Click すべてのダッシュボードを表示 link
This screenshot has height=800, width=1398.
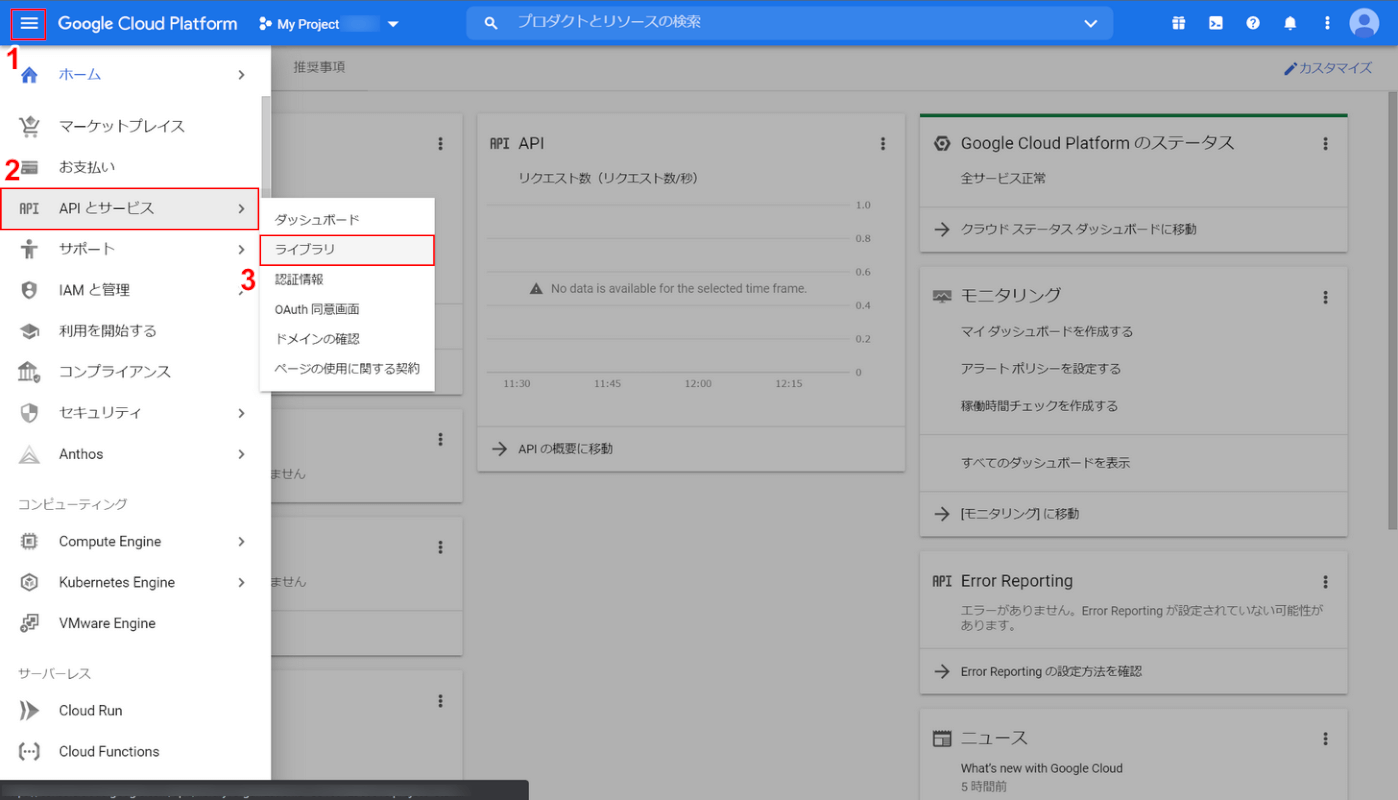pos(1046,463)
